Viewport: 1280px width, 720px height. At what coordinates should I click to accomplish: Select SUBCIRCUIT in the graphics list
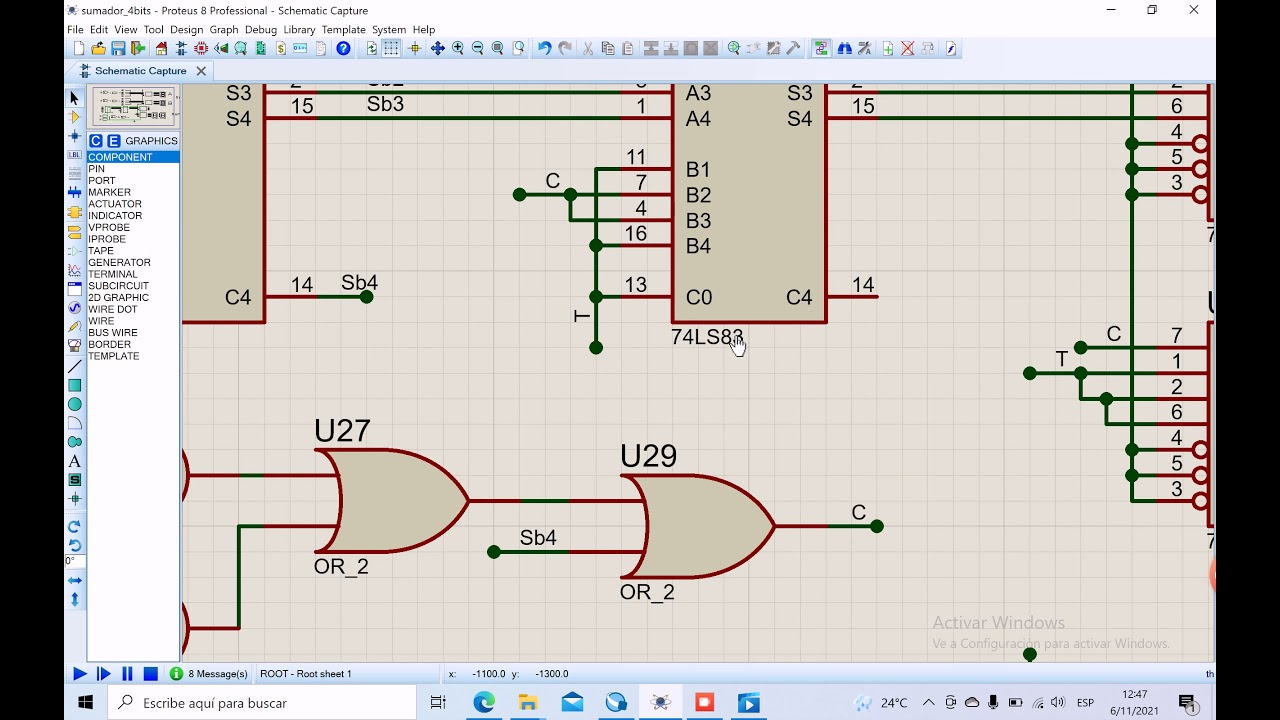click(x=133, y=286)
